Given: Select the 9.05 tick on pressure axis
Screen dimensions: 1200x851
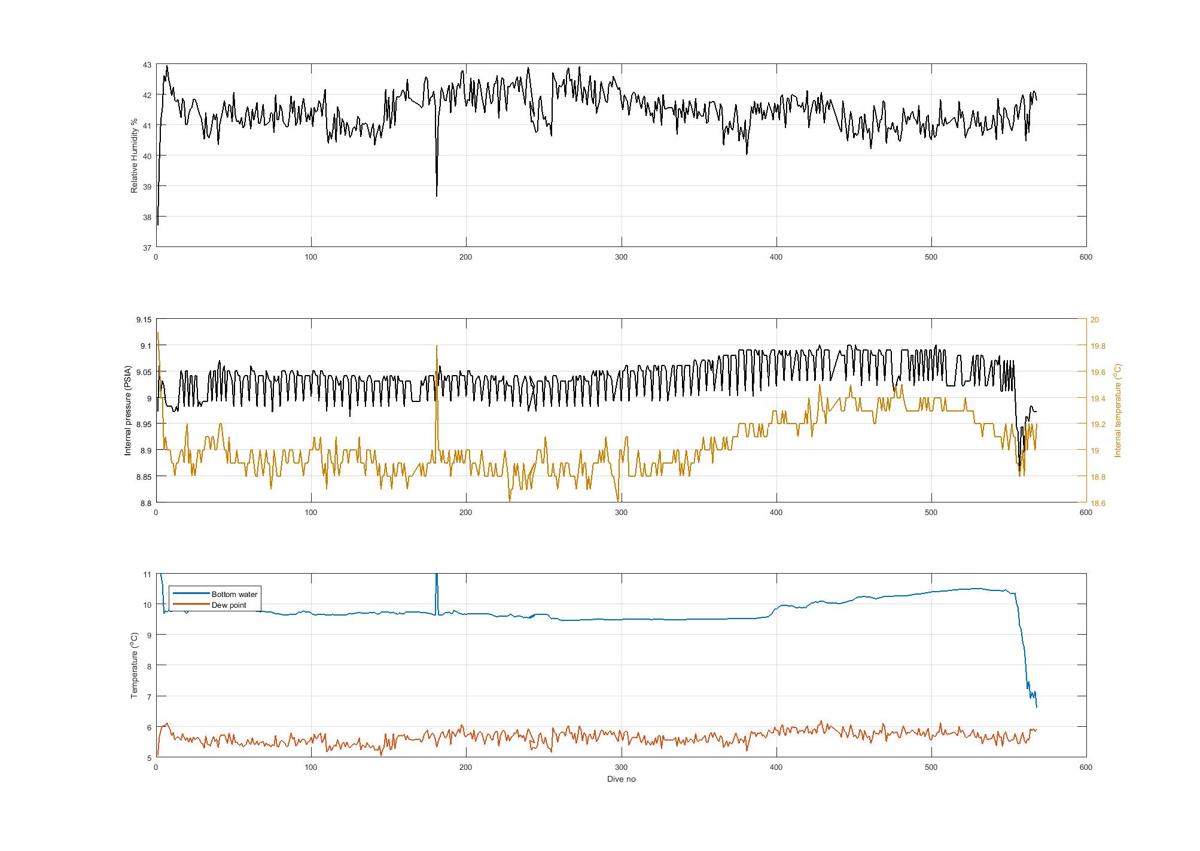Looking at the screenshot, I should tap(143, 372).
